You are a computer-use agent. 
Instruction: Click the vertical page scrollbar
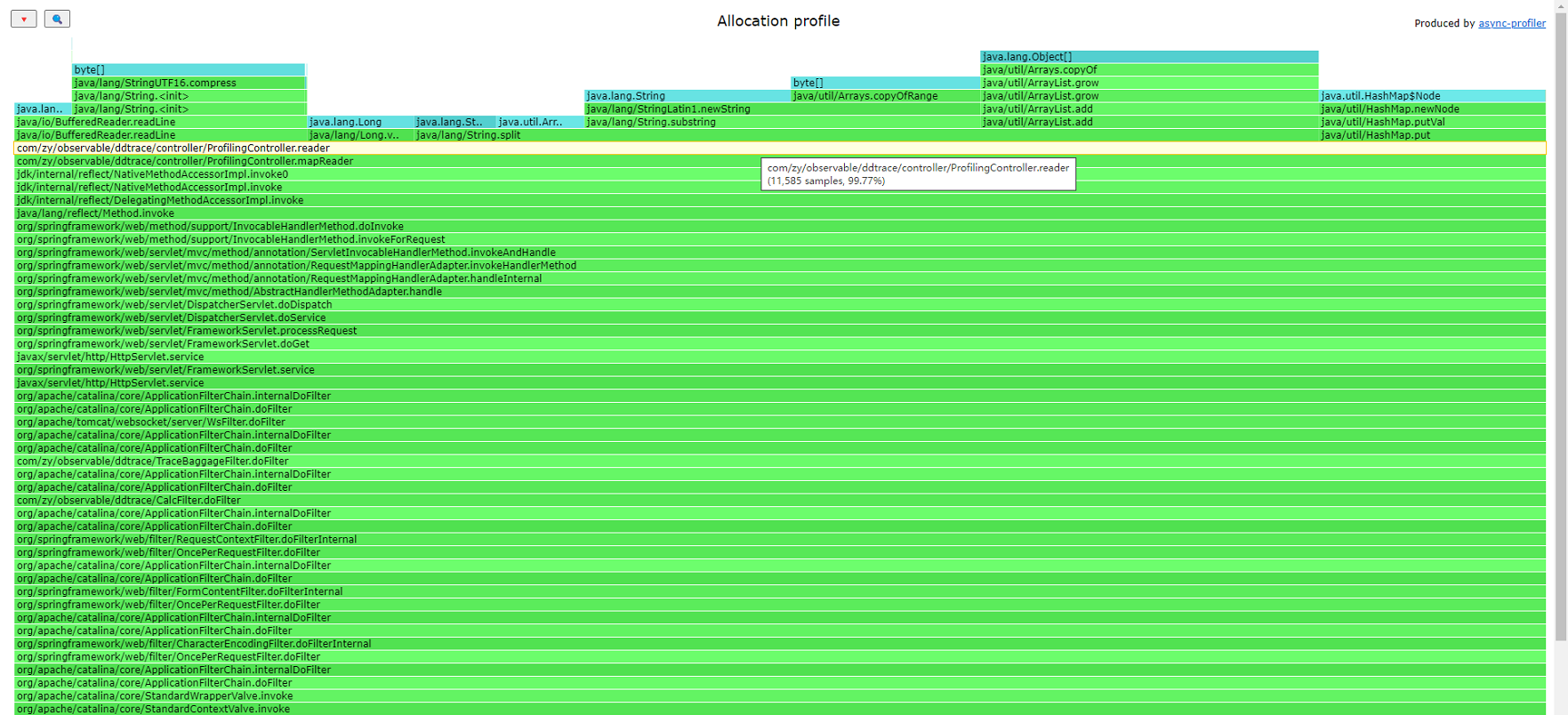pyautogui.click(x=1561, y=320)
